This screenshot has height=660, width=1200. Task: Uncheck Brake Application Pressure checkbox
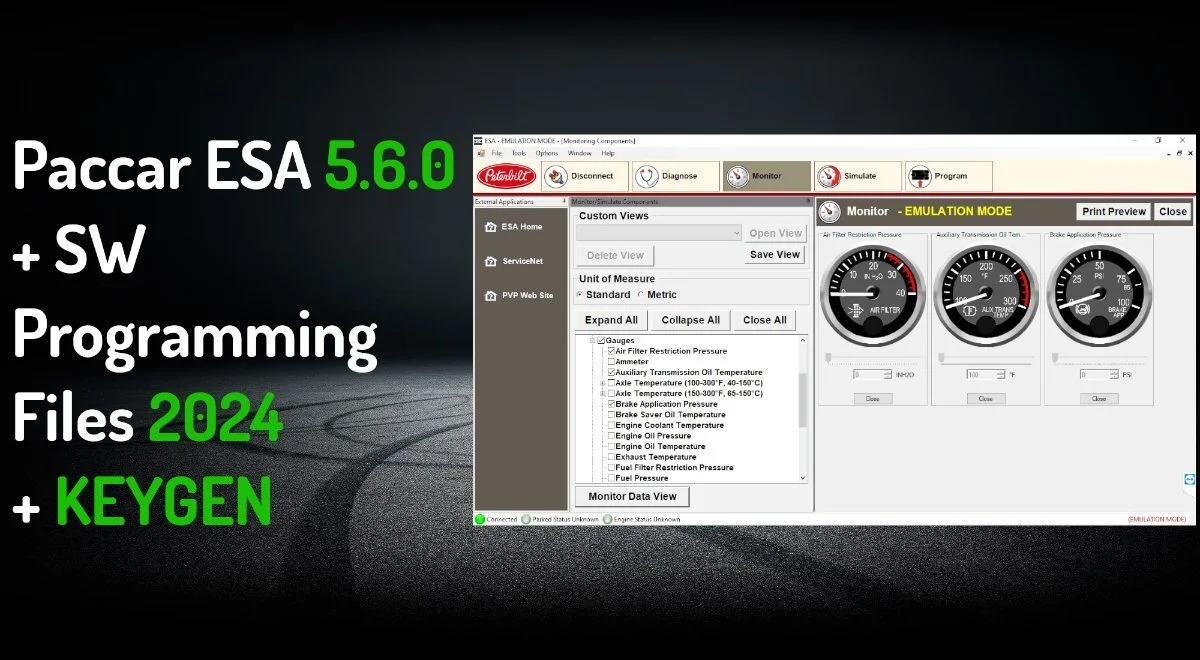(611, 404)
